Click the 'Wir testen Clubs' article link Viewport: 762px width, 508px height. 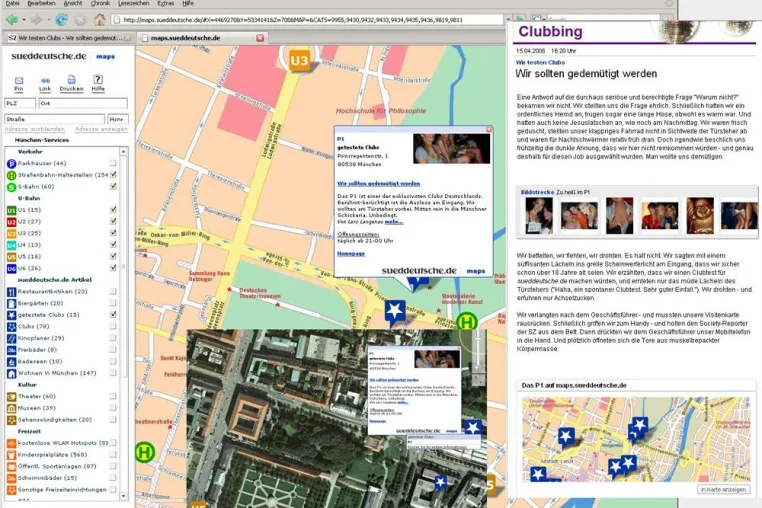pos(540,63)
